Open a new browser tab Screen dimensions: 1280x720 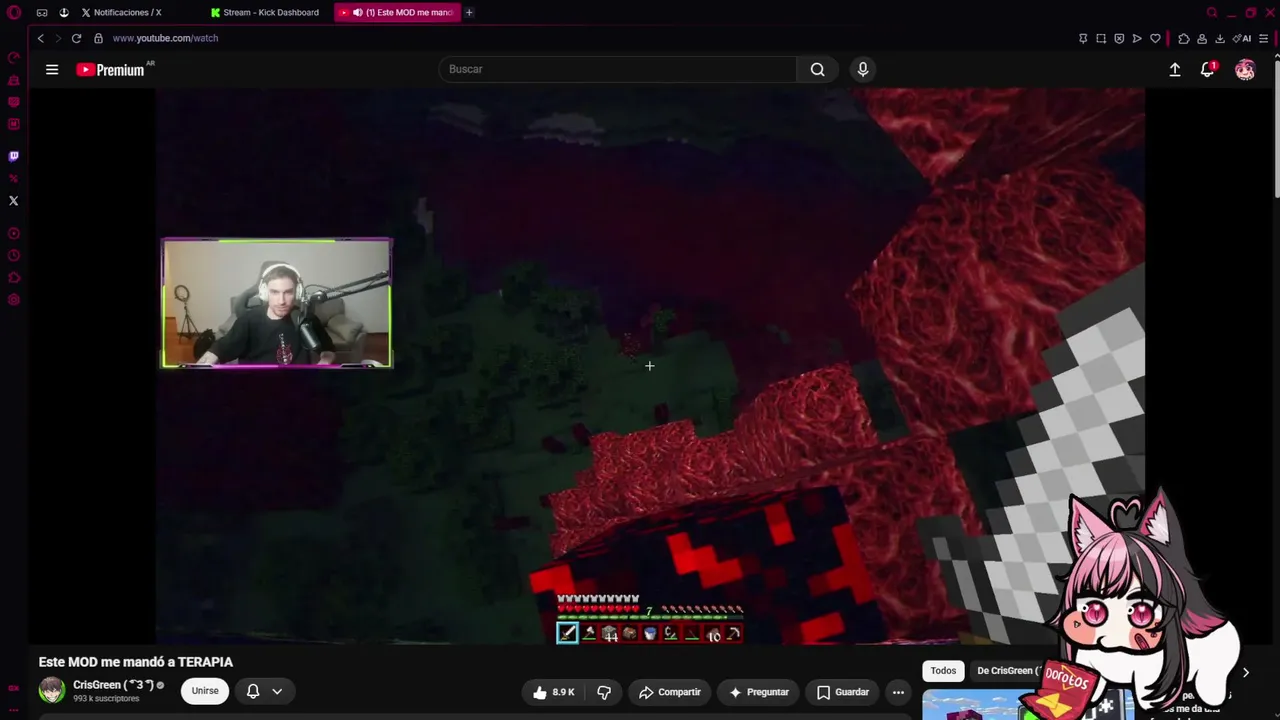pos(469,13)
